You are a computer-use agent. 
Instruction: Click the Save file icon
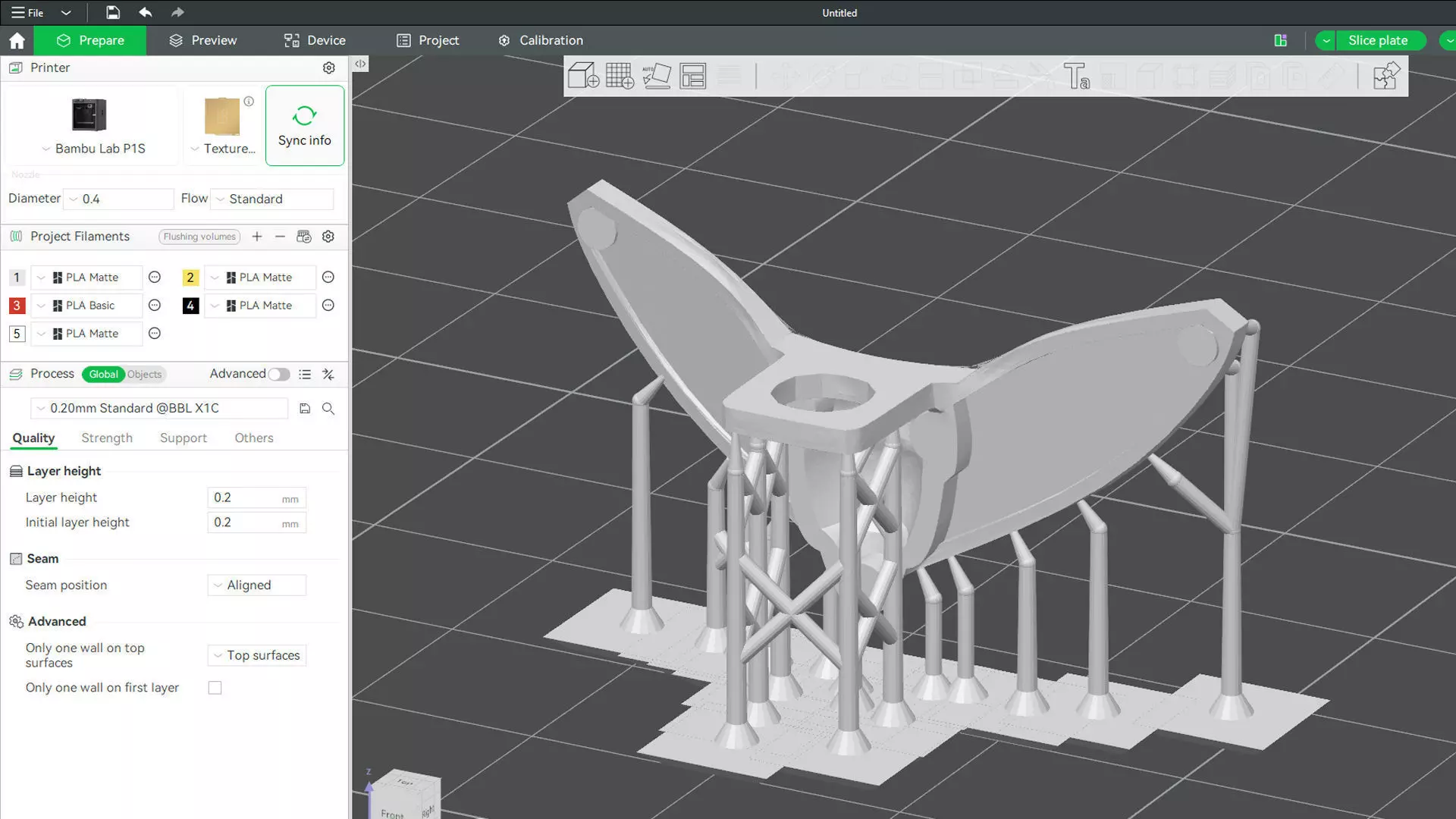pos(112,12)
